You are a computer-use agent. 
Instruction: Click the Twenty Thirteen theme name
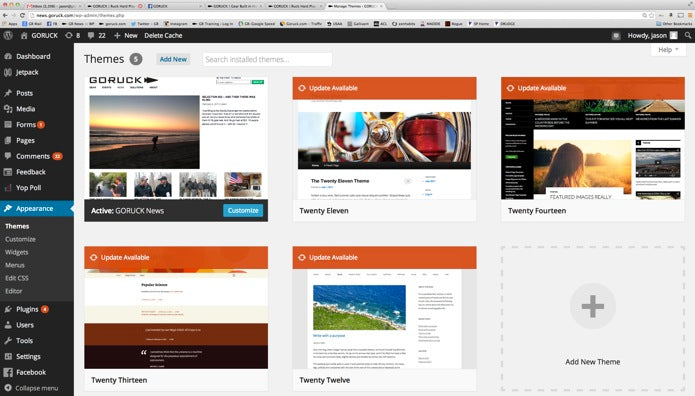click(119, 380)
